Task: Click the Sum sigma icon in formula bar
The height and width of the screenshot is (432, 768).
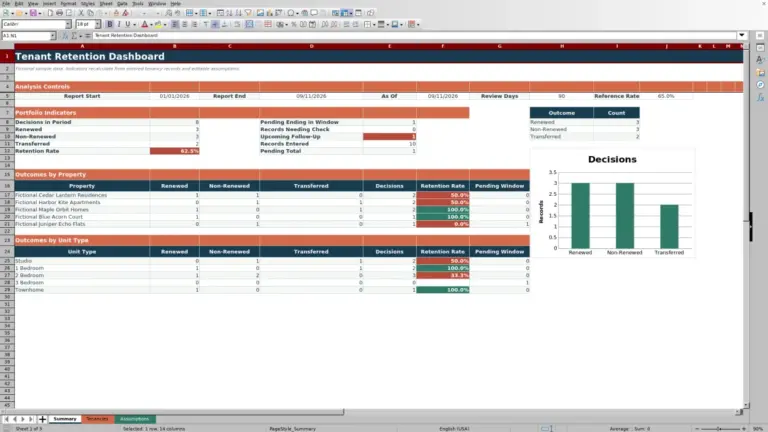Action: (x=74, y=36)
